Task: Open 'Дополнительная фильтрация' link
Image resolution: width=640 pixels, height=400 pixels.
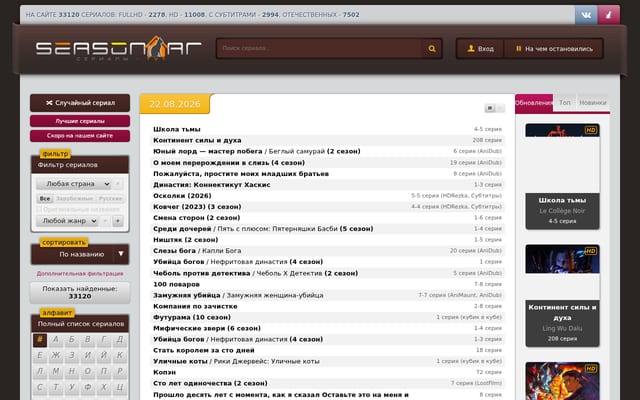Action: point(80,273)
